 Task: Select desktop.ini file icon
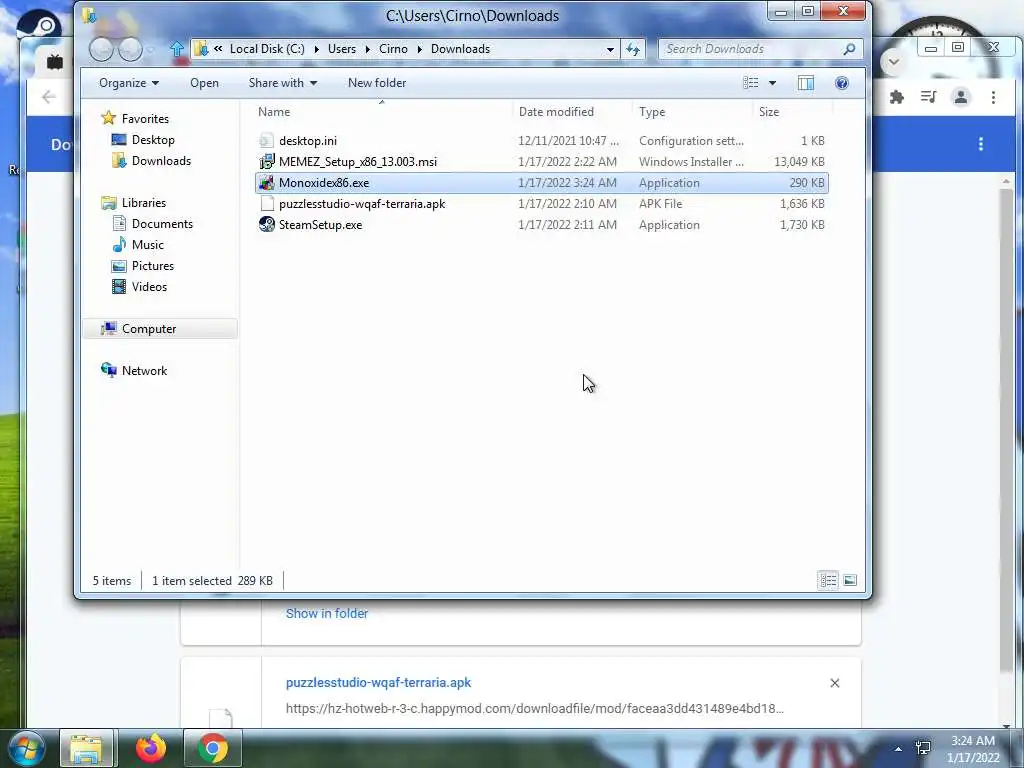[x=266, y=140]
